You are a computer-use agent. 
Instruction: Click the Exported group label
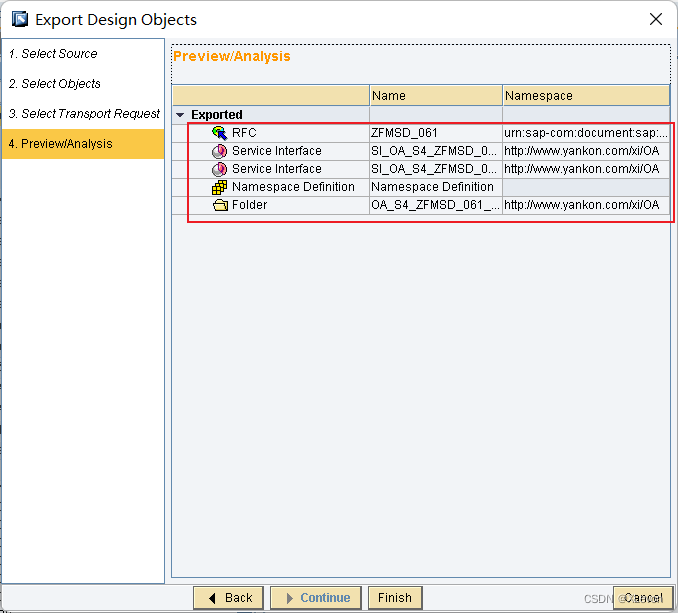coord(217,115)
